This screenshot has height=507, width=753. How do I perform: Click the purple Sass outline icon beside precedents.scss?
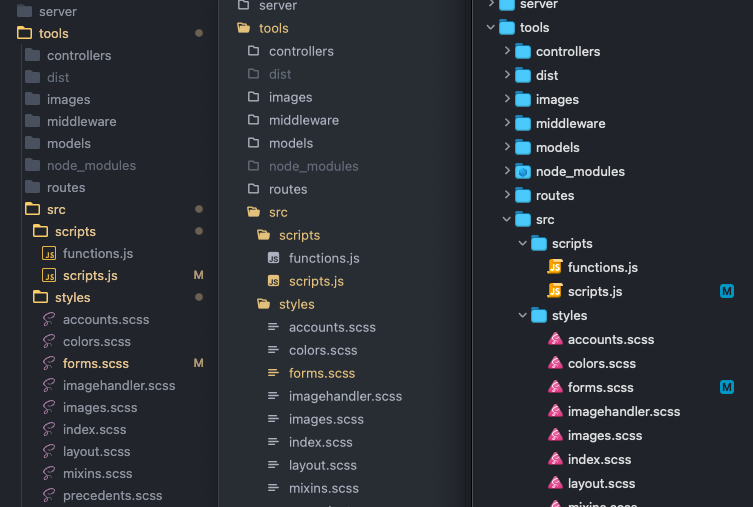(x=49, y=495)
